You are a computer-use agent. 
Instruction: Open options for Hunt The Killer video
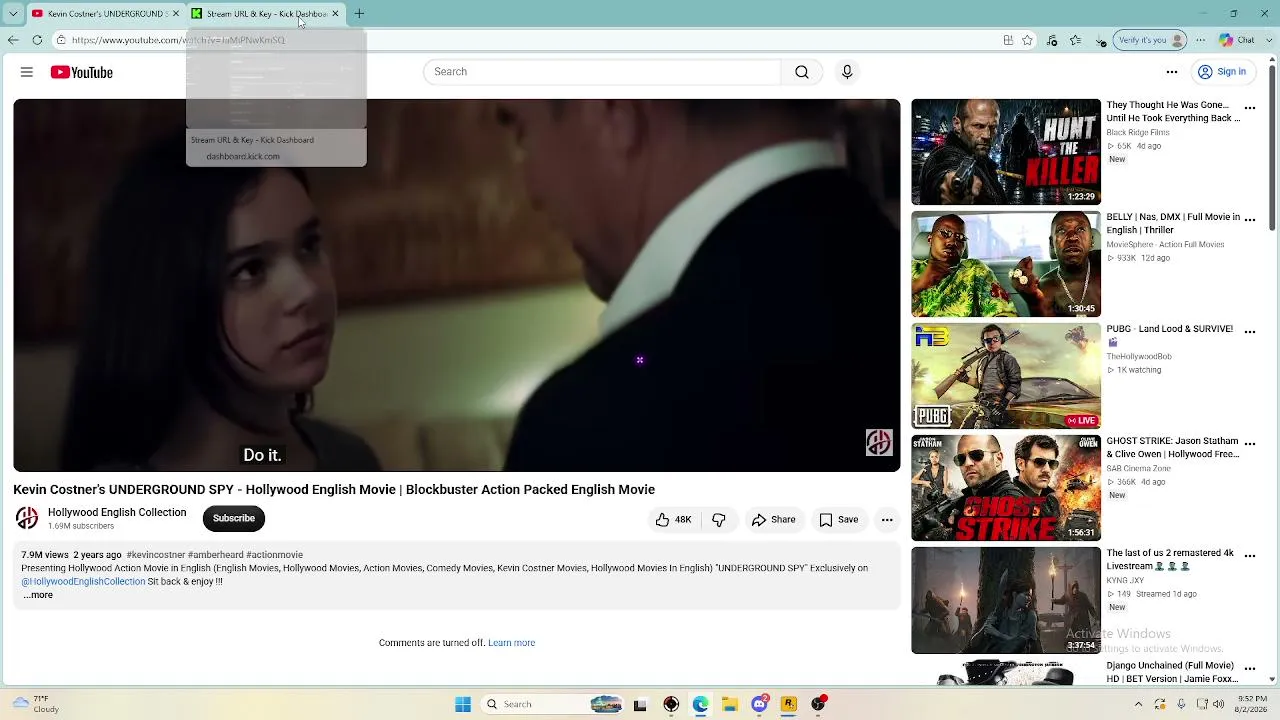coord(1250,107)
